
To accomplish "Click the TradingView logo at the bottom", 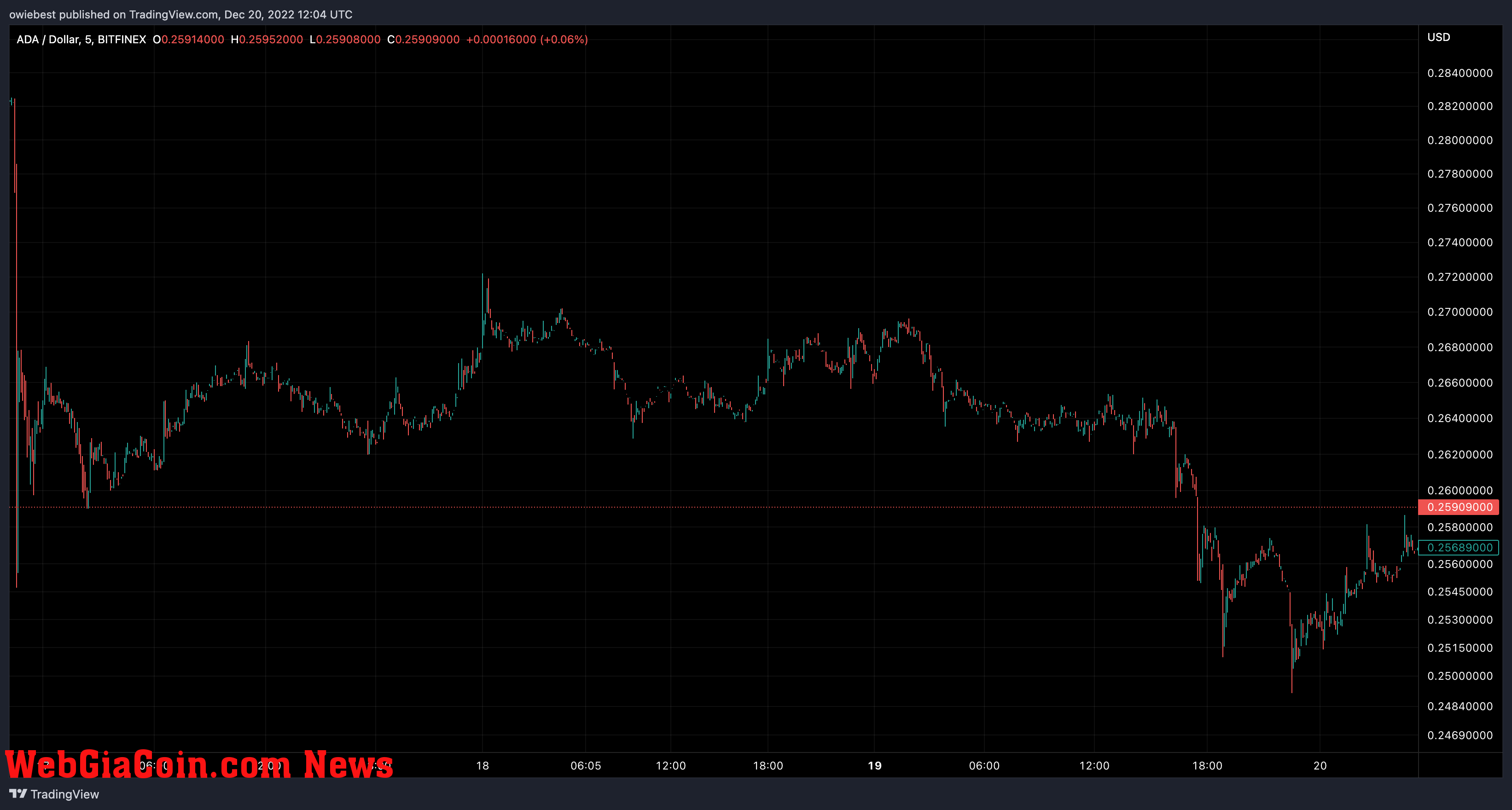I will (54, 793).
